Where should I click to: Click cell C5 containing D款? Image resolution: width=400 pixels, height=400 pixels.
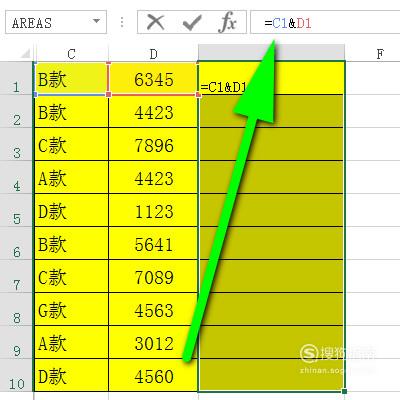click(x=71, y=210)
